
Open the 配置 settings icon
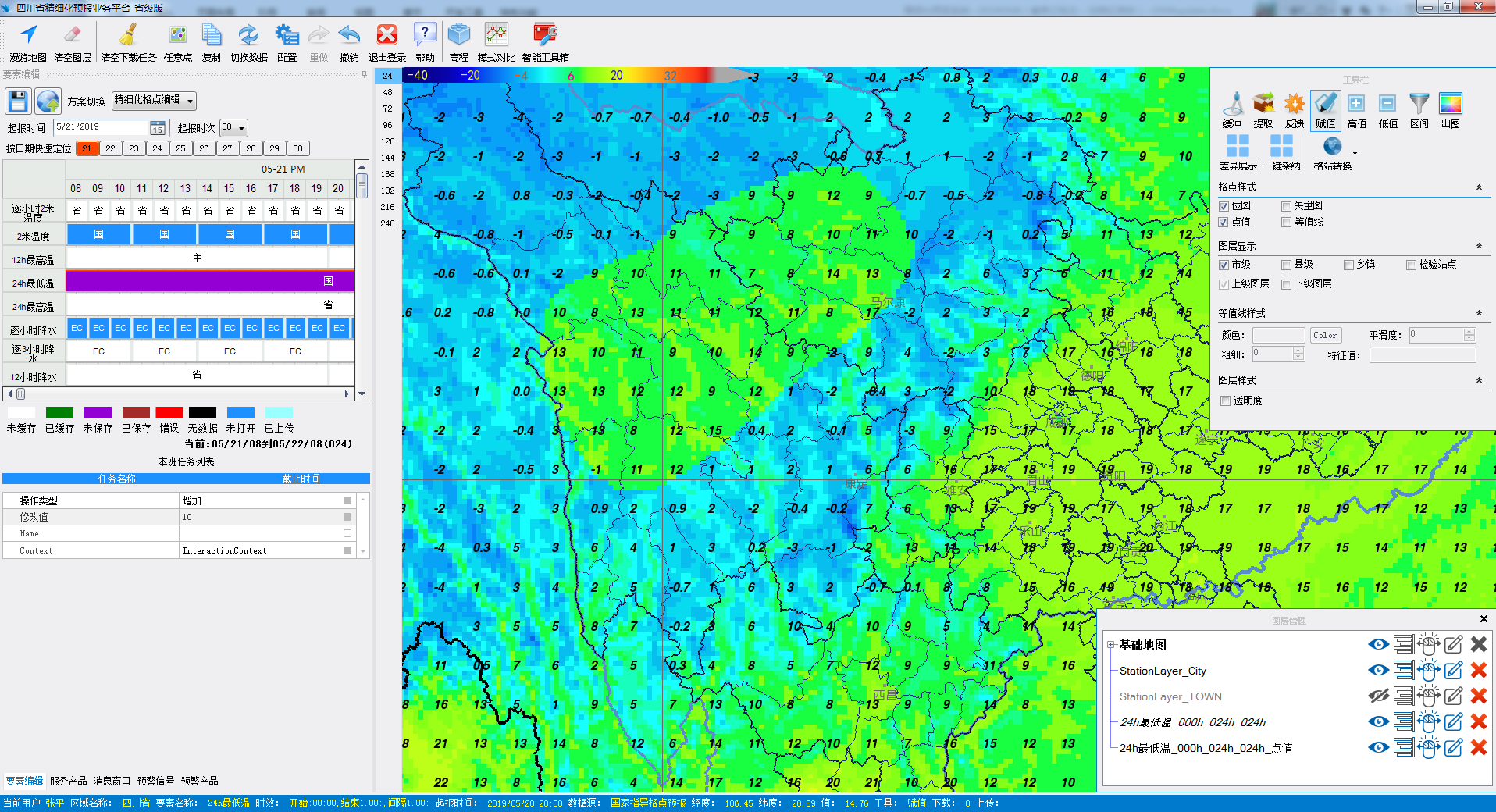pos(287,35)
